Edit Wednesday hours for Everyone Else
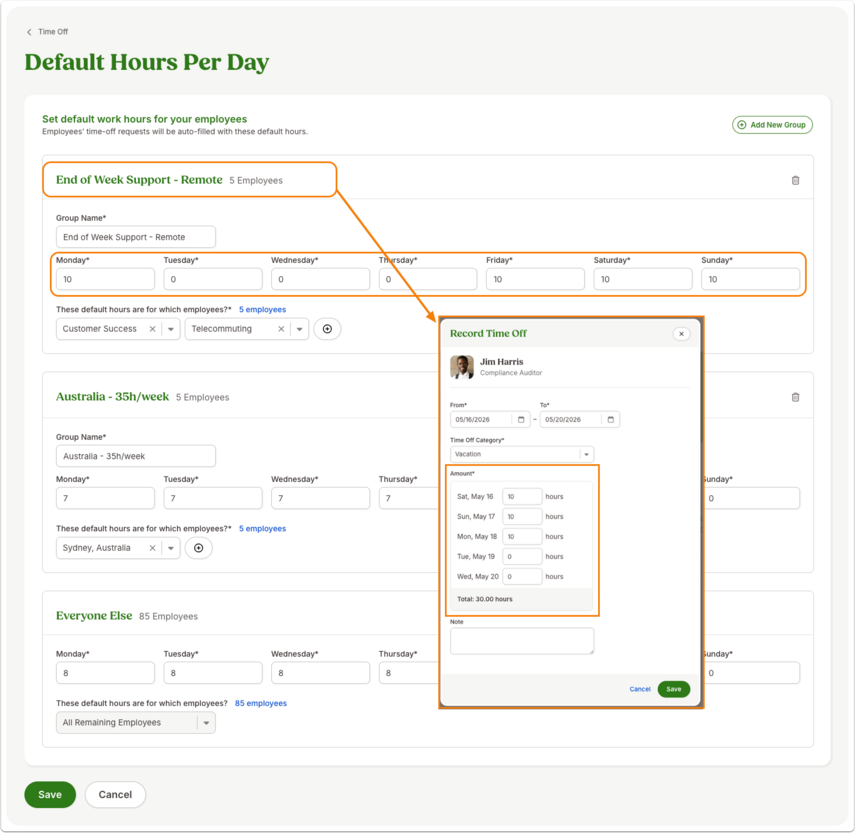This screenshot has width=855, height=833. [321, 673]
